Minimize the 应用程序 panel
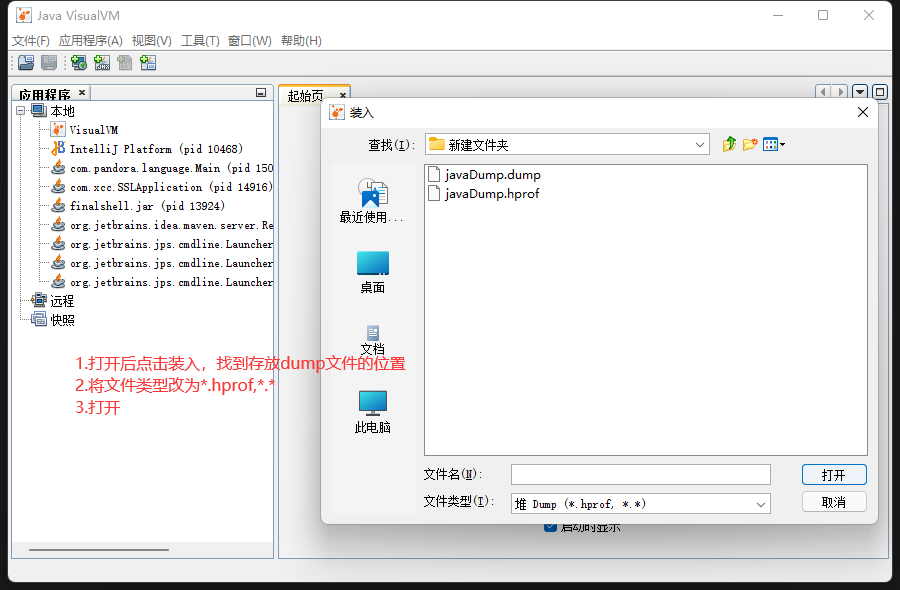This screenshot has height=590, width=900. tap(261, 92)
